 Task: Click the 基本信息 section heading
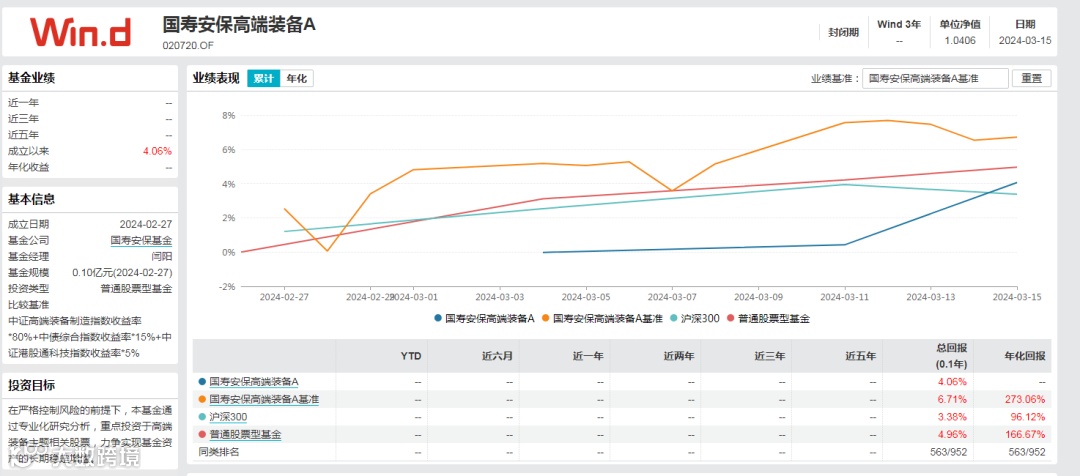pos(31,200)
